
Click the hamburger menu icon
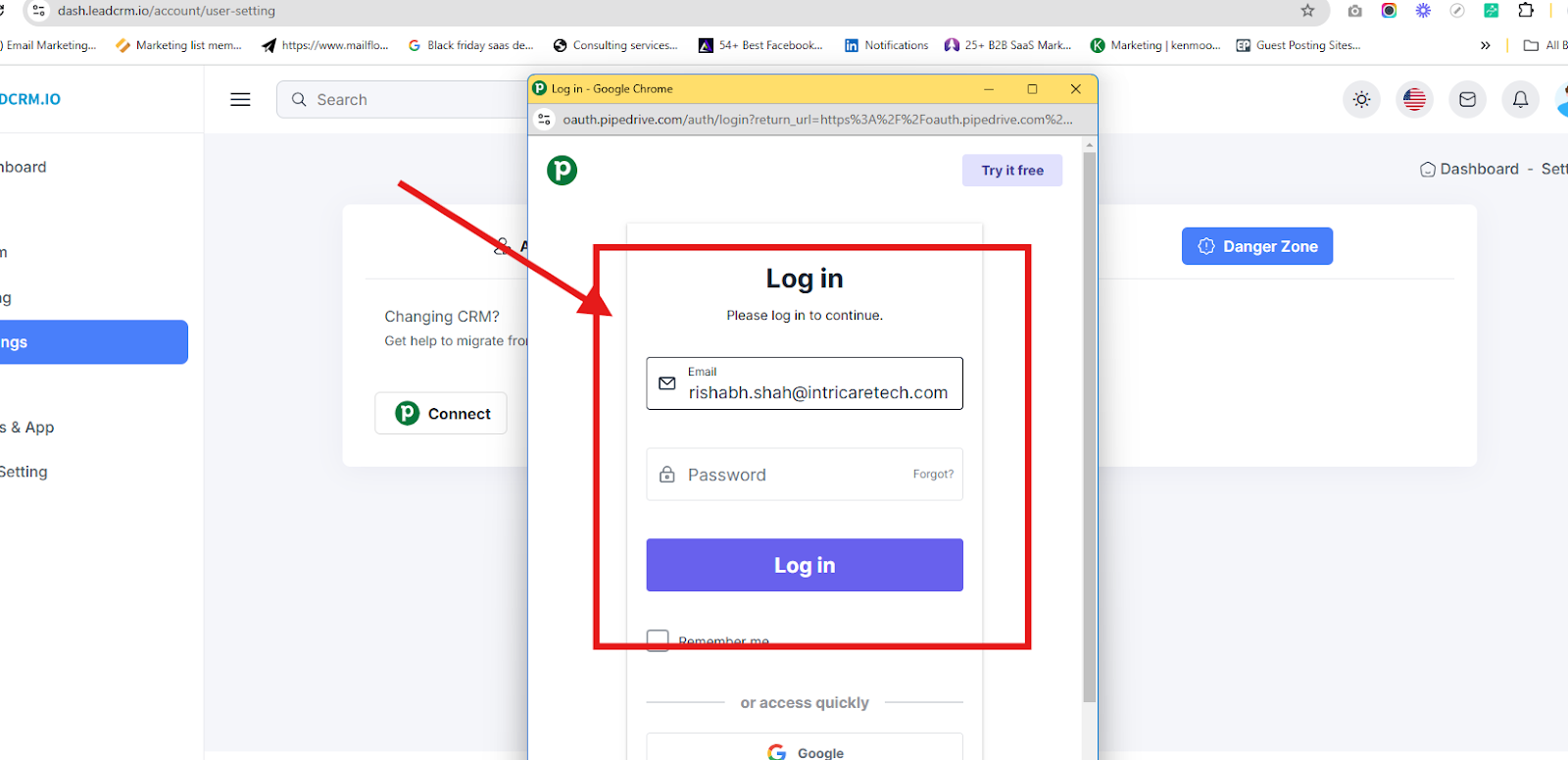coord(240,99)
